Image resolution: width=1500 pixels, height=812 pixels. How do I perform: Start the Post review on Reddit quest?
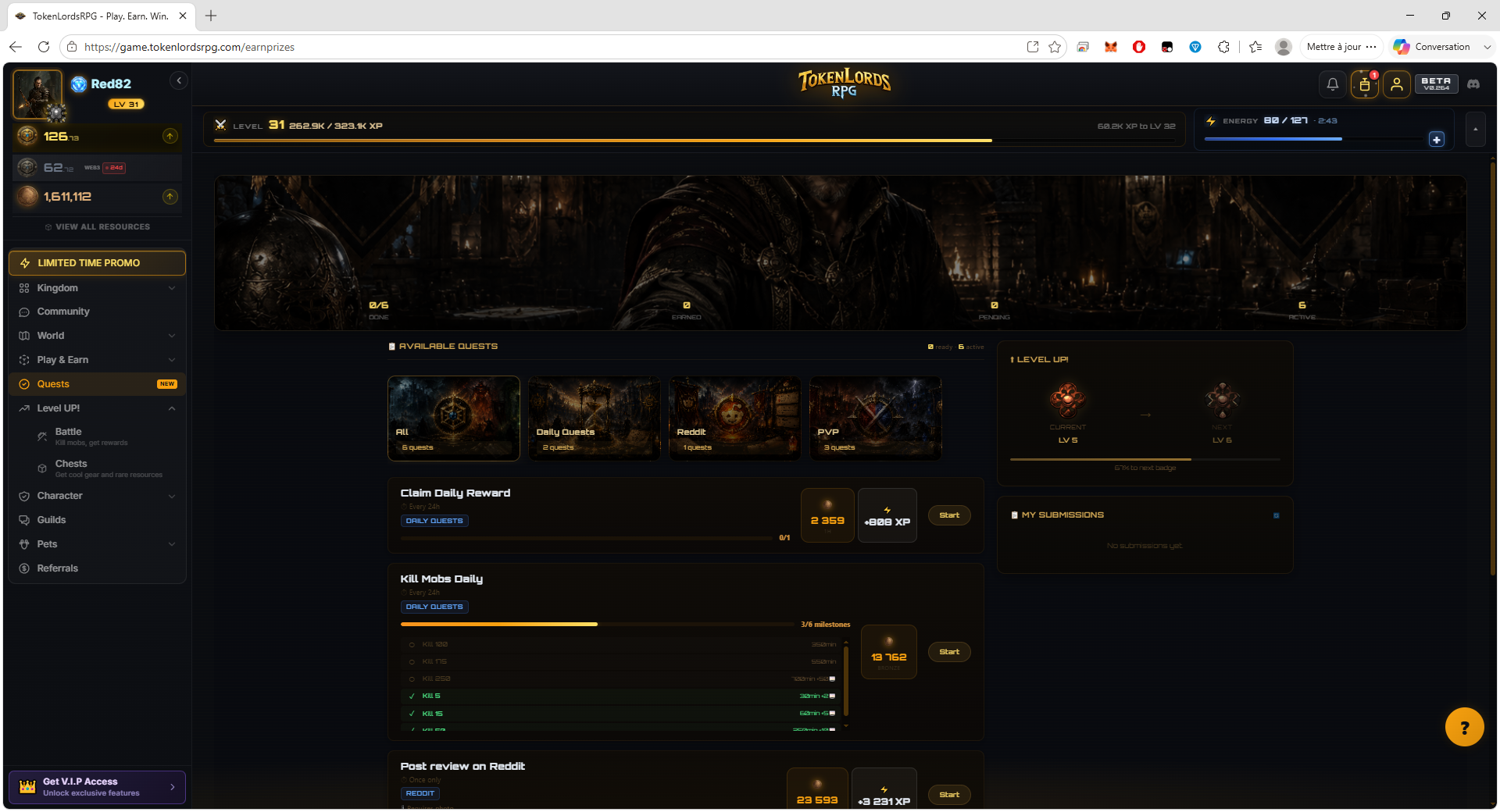click(x=949, y=795)
